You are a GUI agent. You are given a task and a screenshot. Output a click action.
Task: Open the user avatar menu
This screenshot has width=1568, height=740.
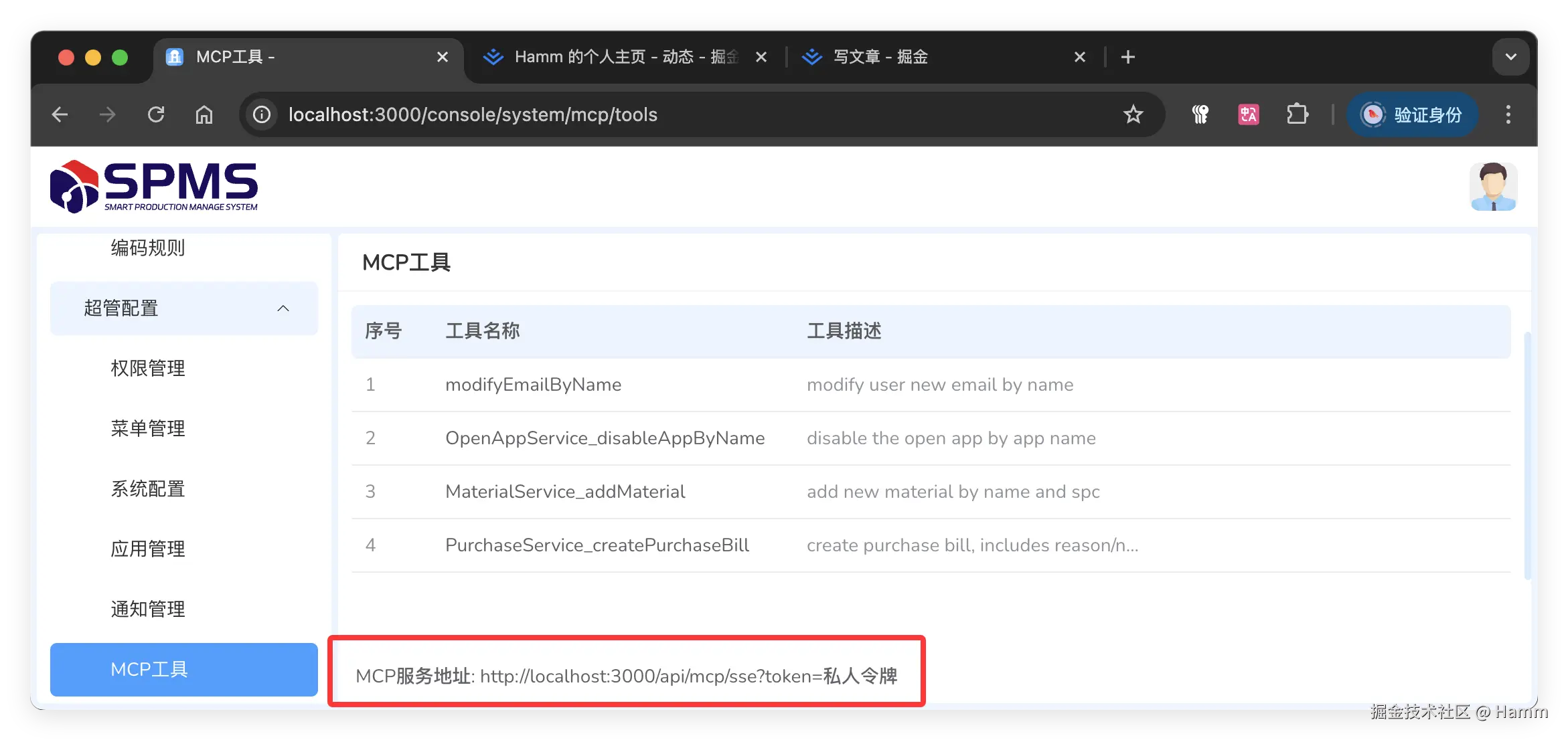(1493, 186)
